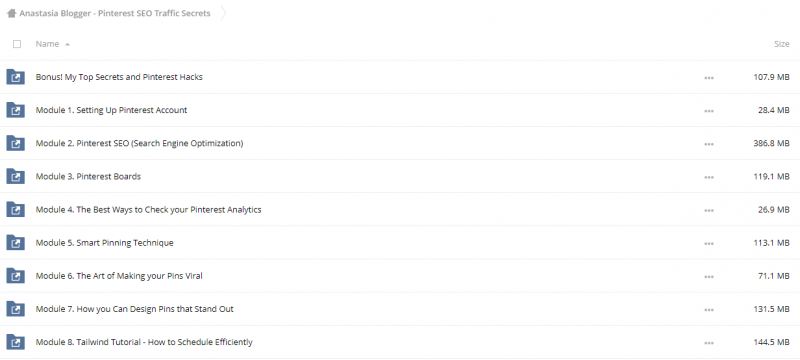Click folder icon for Module 8 Tailwind Tutorial
Screen dimensions: 800x360
(x=15, y=342)
